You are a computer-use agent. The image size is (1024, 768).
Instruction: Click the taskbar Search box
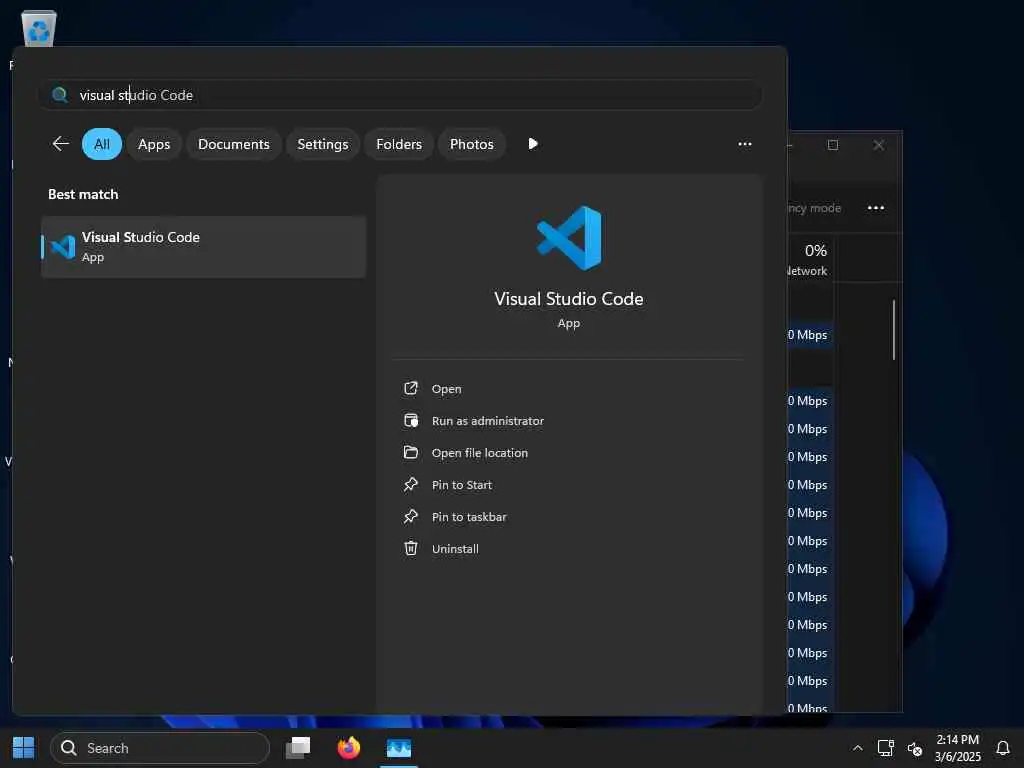coord(160,748)
